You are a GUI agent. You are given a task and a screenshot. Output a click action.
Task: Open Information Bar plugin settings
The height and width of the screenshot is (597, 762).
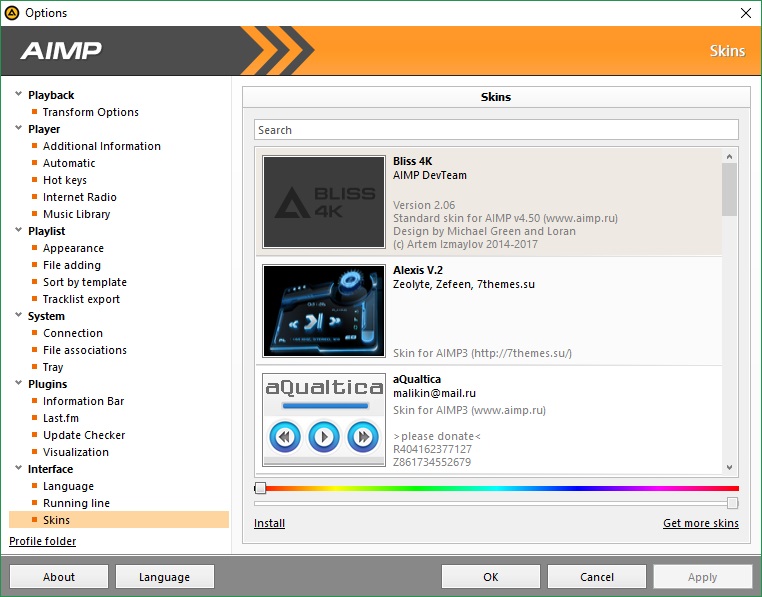tap(84, 401)
